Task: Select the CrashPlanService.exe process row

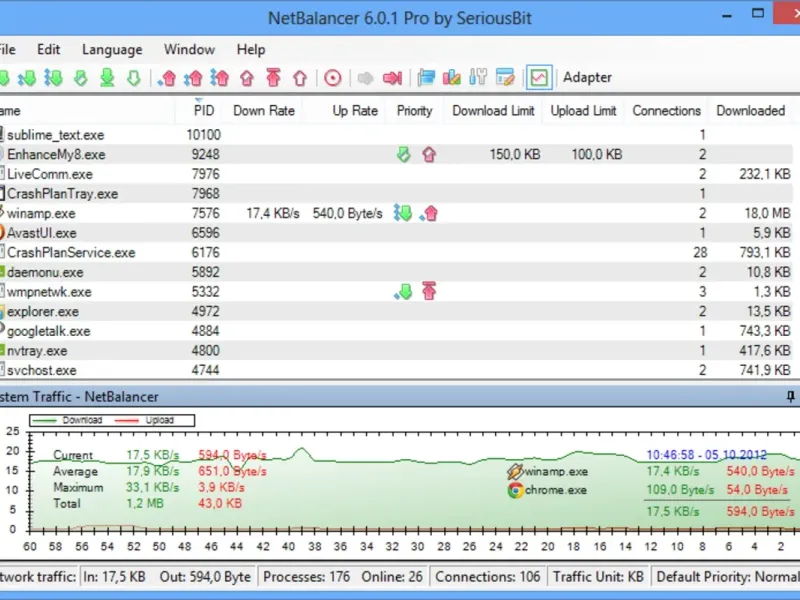Action: (71, 252)
